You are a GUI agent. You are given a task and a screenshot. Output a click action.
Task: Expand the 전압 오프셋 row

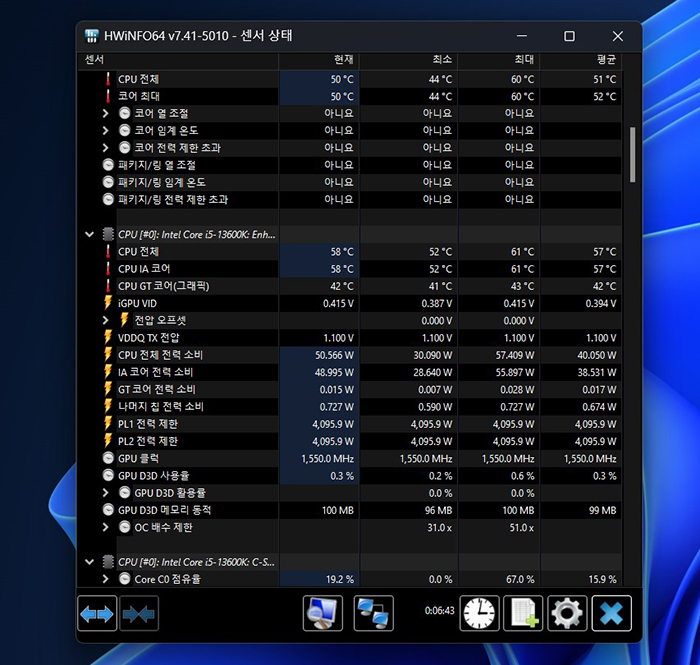click(x=106, y=320)
